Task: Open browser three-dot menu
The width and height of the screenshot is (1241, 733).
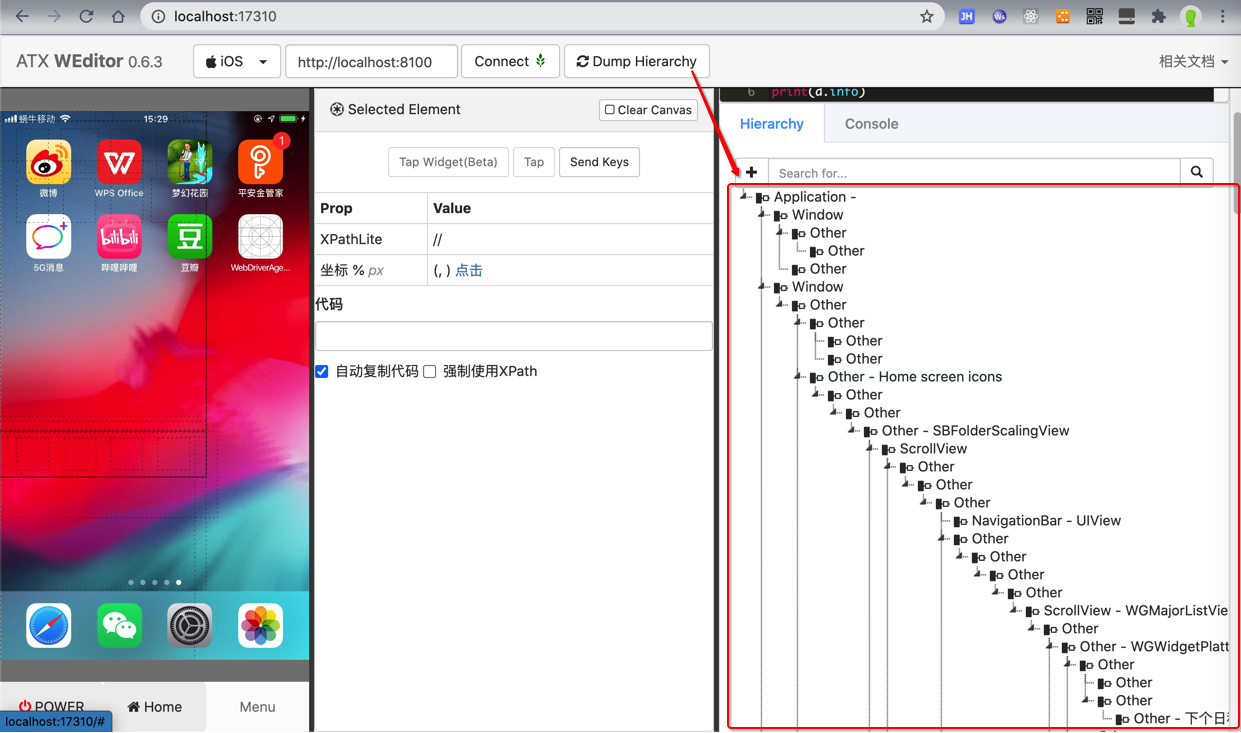Action: 1222,16
